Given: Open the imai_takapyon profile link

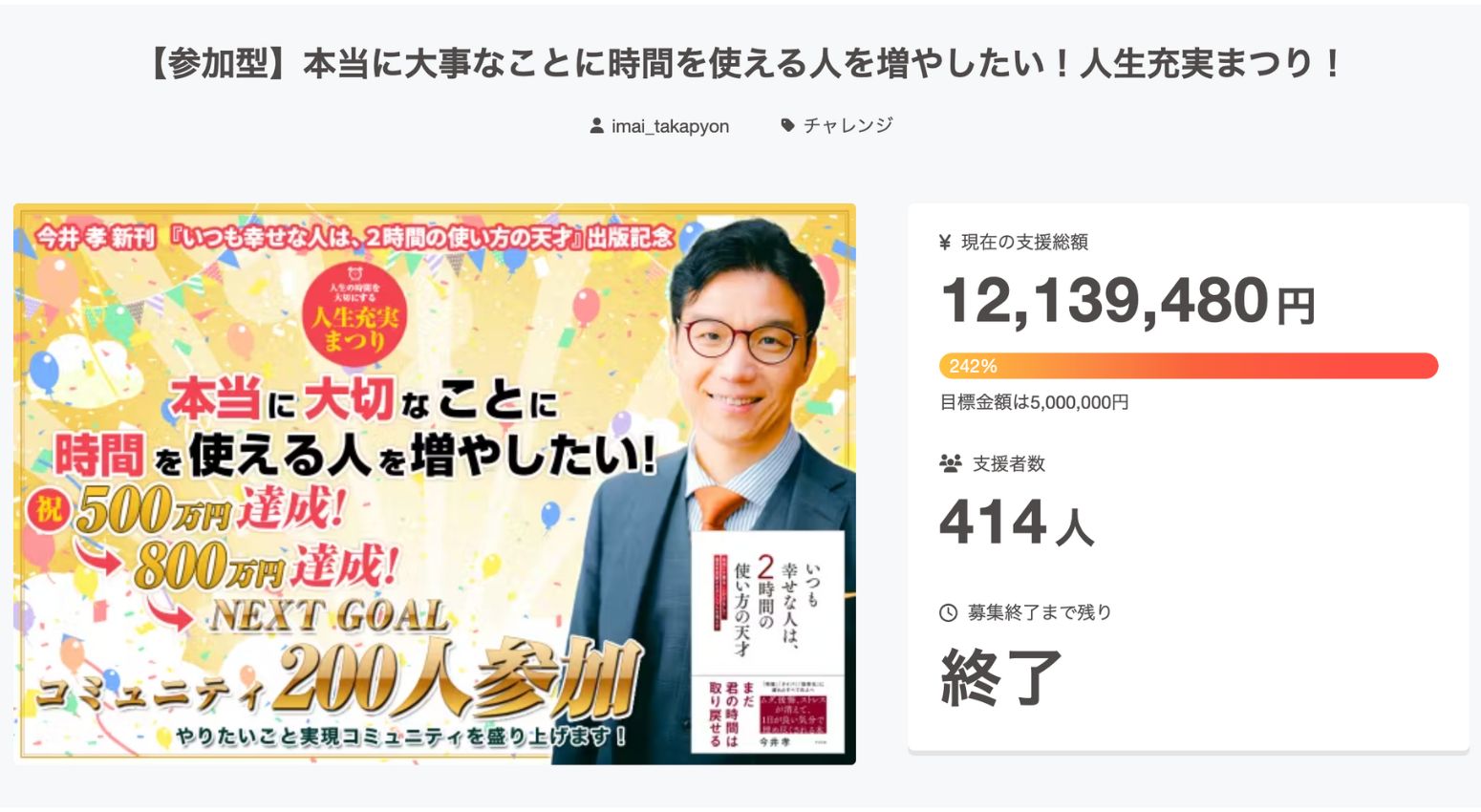Looking at the screenshot, I should pyautogui.click(x=670, y=126).
